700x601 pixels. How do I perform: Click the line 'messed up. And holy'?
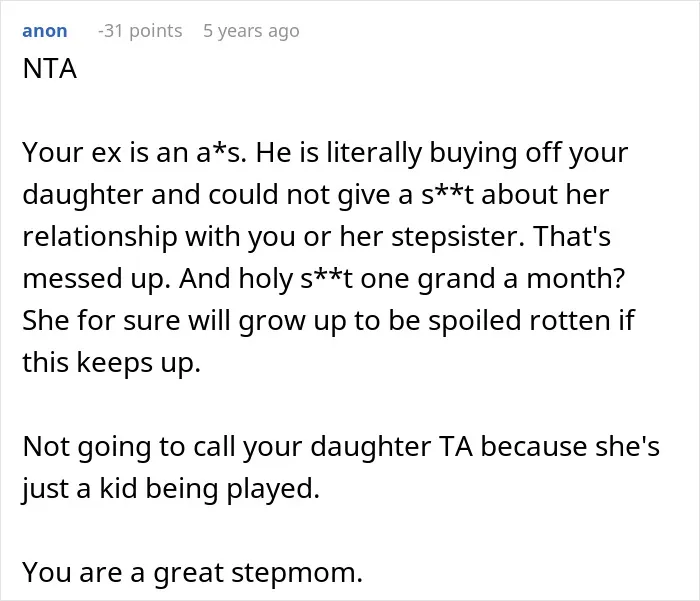click(324, 278)
